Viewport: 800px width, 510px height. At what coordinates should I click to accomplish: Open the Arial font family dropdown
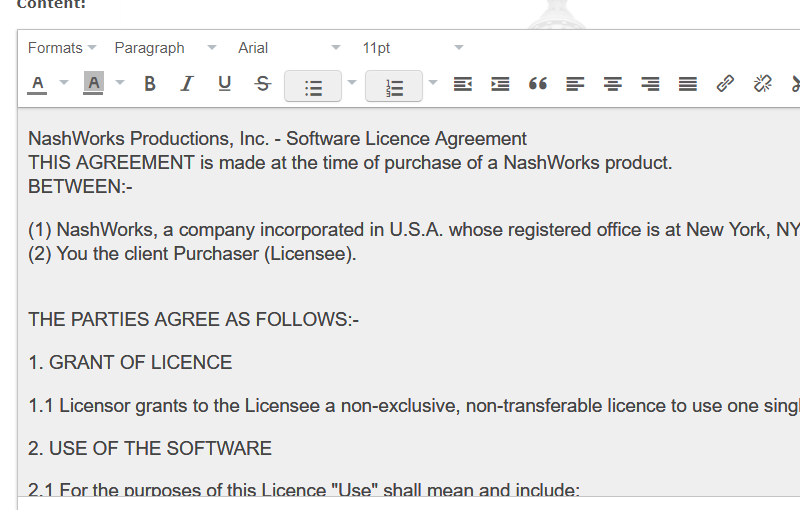click(x=289, y=48)
